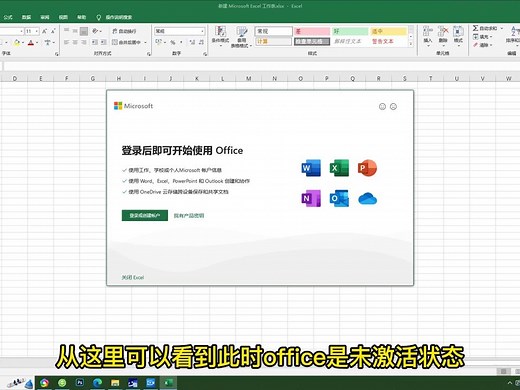Toggle Wrap Text (自动换行)
This screenshot has width=520, height=390.
(x=124, y=31)
